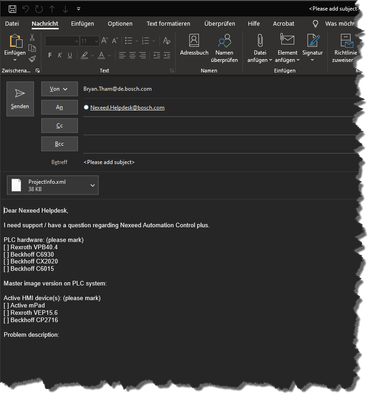This screenshot has width=374, height=400.
Task: Open the Einfügen ribbon tab
Action: 82,24
